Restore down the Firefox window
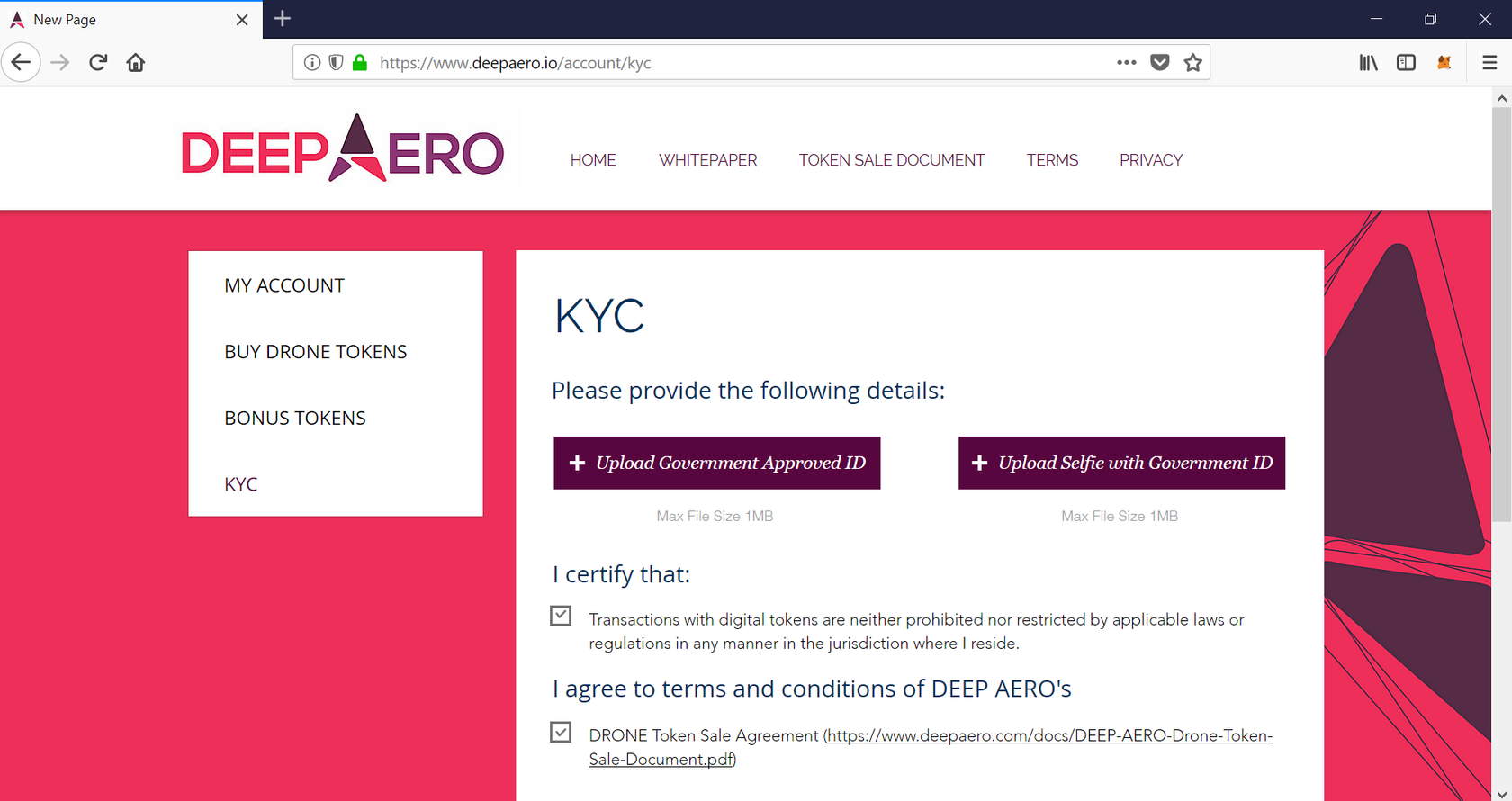 click(x=1430, y=19)
